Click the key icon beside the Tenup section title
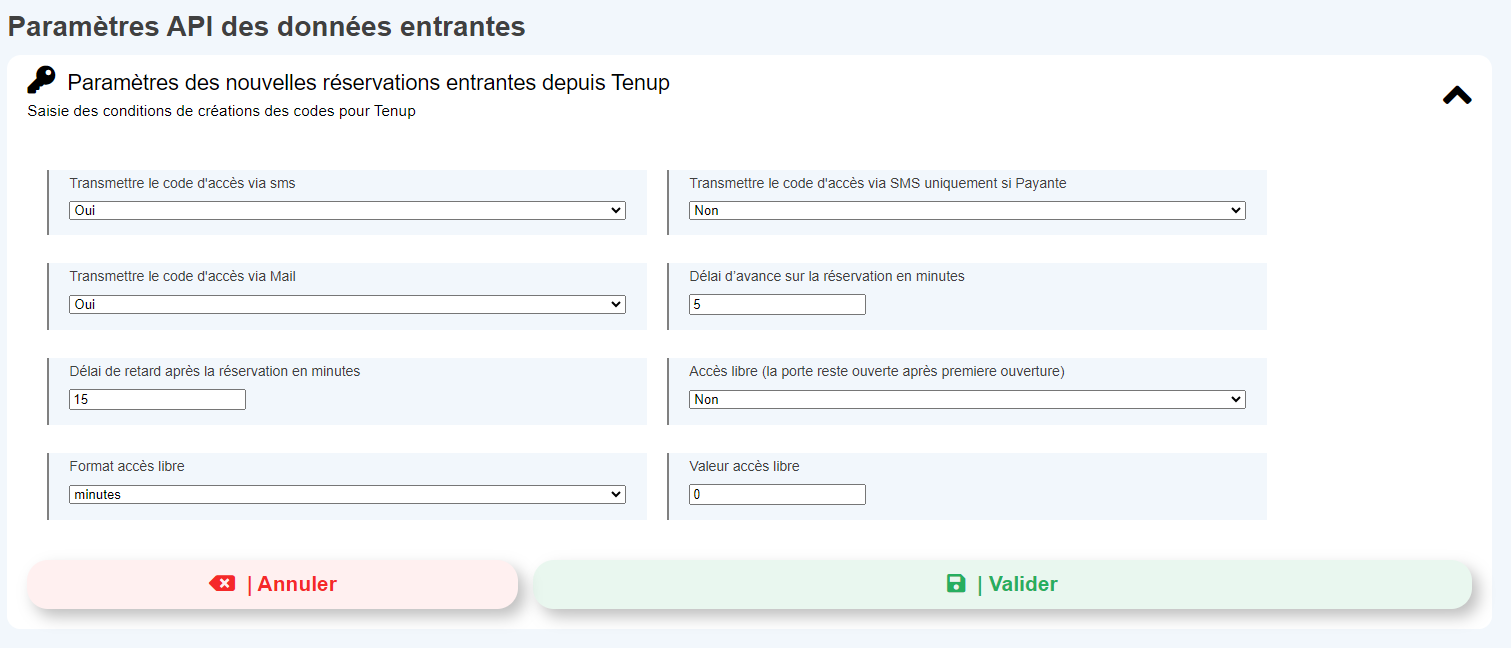Screen dimensions: 1511x648 coord(41,80)
